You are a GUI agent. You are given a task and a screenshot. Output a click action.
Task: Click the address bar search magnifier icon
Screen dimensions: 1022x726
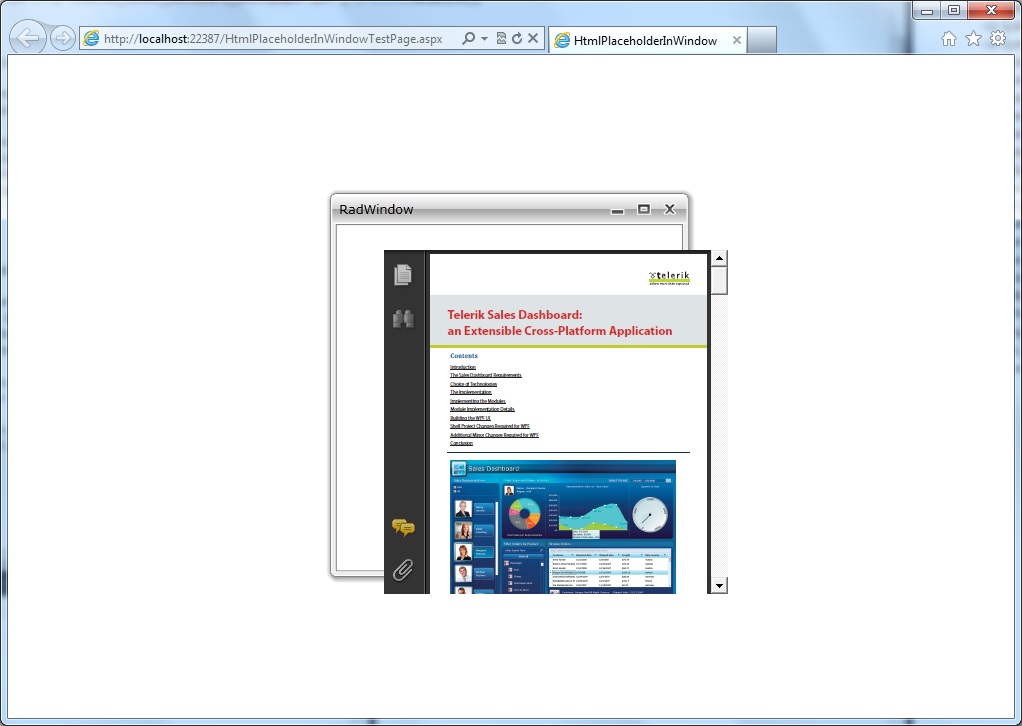(468, 38)
